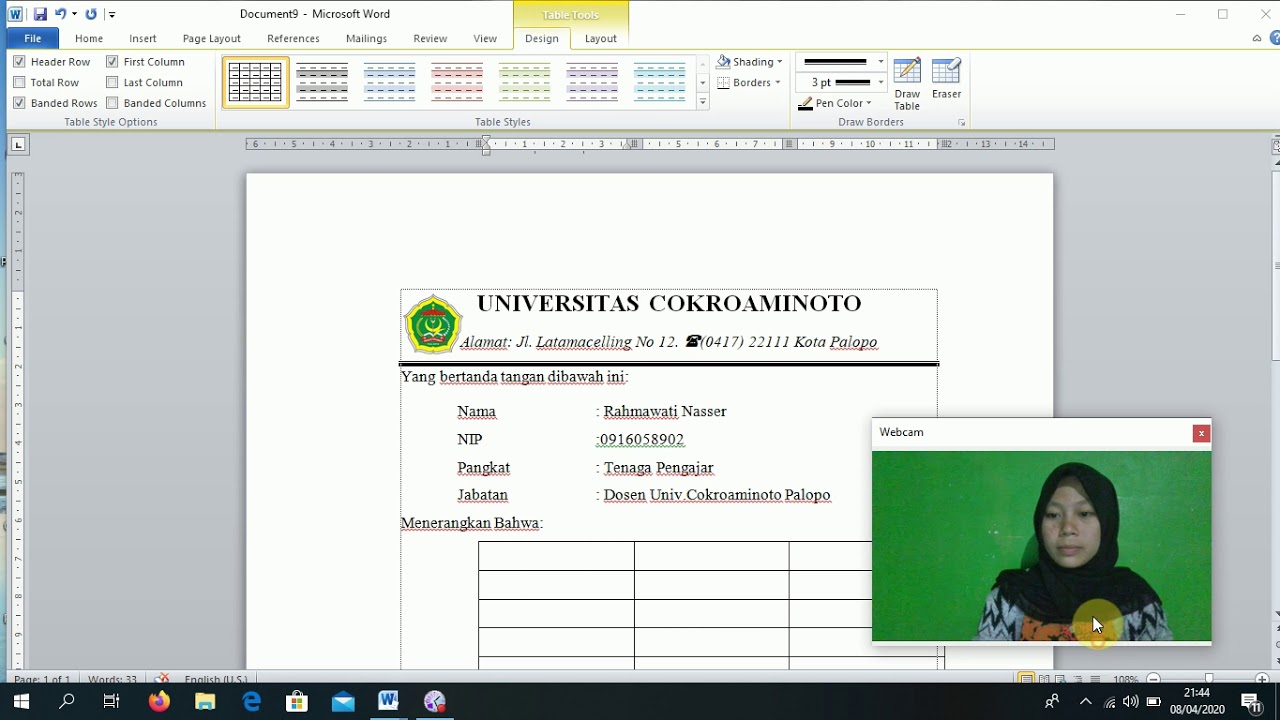Image resolution: width=1280 pixels, height=720 pixels.
Task: Apply the gray Light Shading table style
Action: coord(322,82)
